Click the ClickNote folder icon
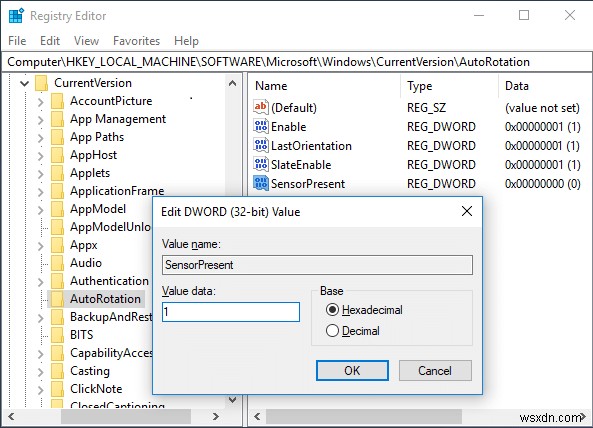This screenshot has width=593, height=428. (57, 389)
